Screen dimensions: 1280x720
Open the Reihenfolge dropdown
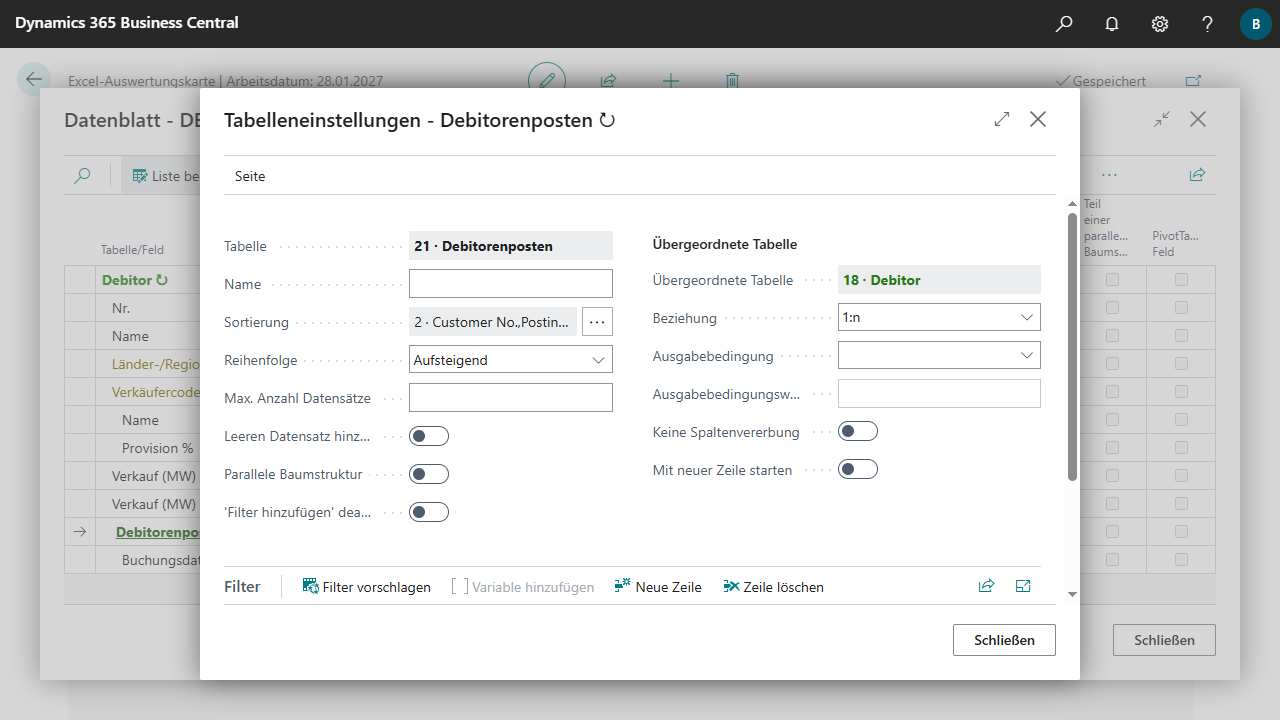(x=511, y=360)
